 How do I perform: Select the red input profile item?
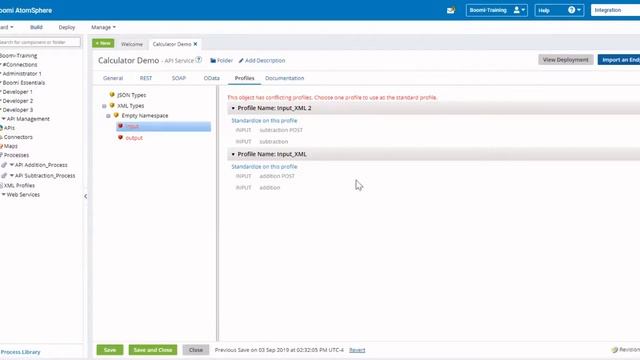tap(164, 127)
